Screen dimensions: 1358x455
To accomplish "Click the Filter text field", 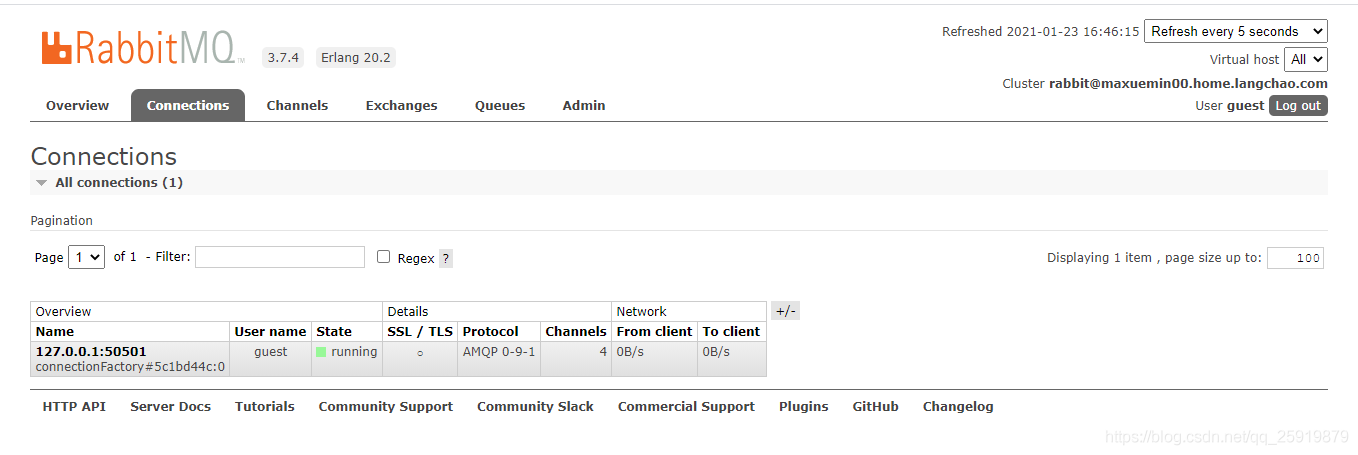I will click(280, 257).
